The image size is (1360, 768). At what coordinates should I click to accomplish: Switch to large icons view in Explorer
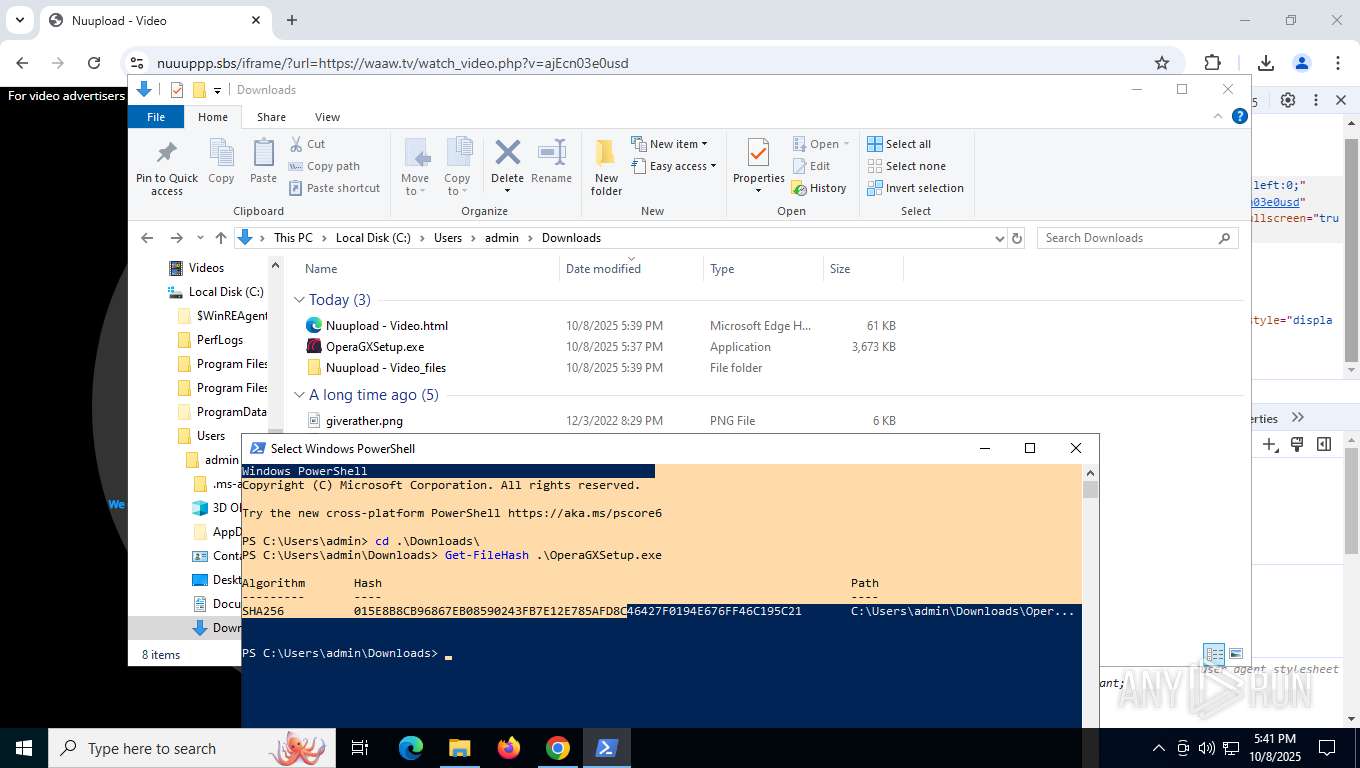click(1236, 654)
